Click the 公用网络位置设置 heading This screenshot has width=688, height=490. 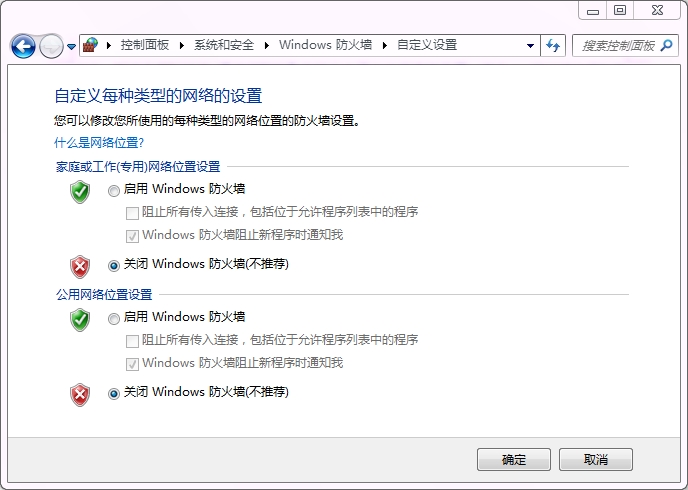(104, 294)
